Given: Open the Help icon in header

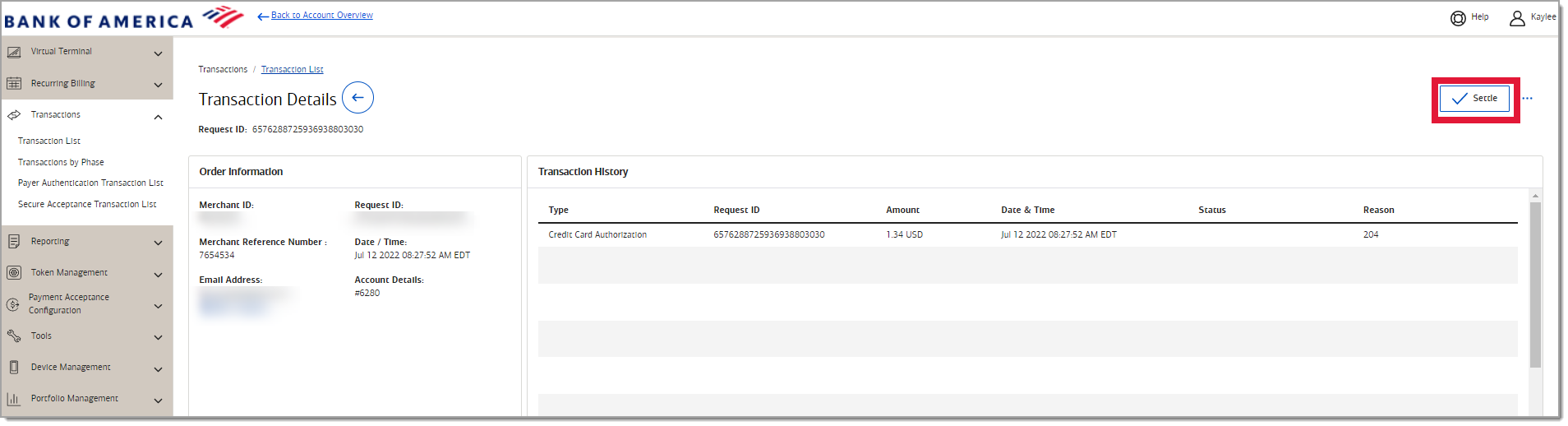Looking at the screenshot, I should point(1458,17).
